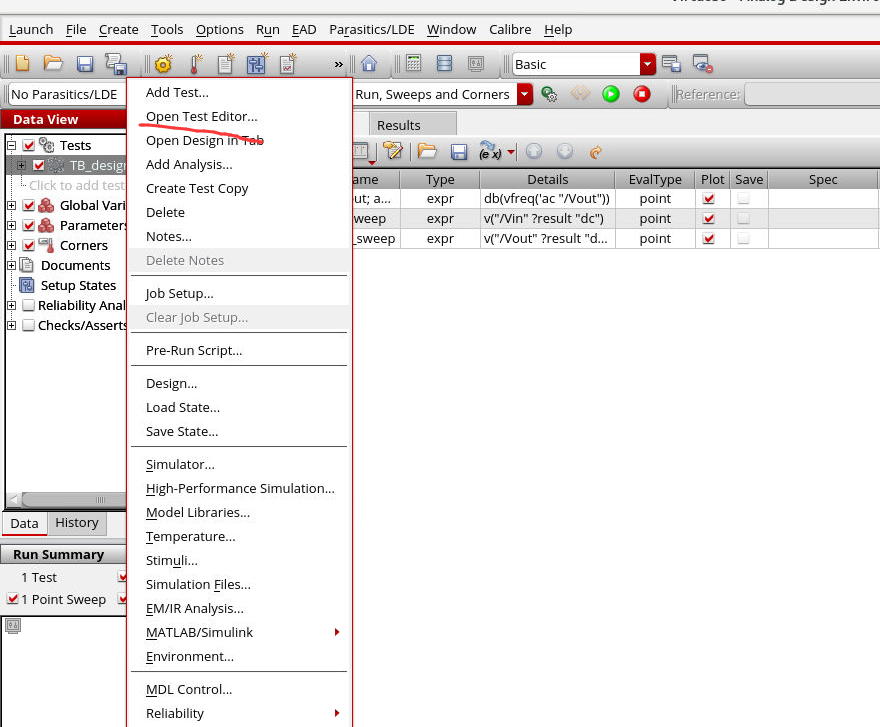Screen dimensions: 880x727
Task: Click the calculator toolbar icon
Action: pos(414,63)
